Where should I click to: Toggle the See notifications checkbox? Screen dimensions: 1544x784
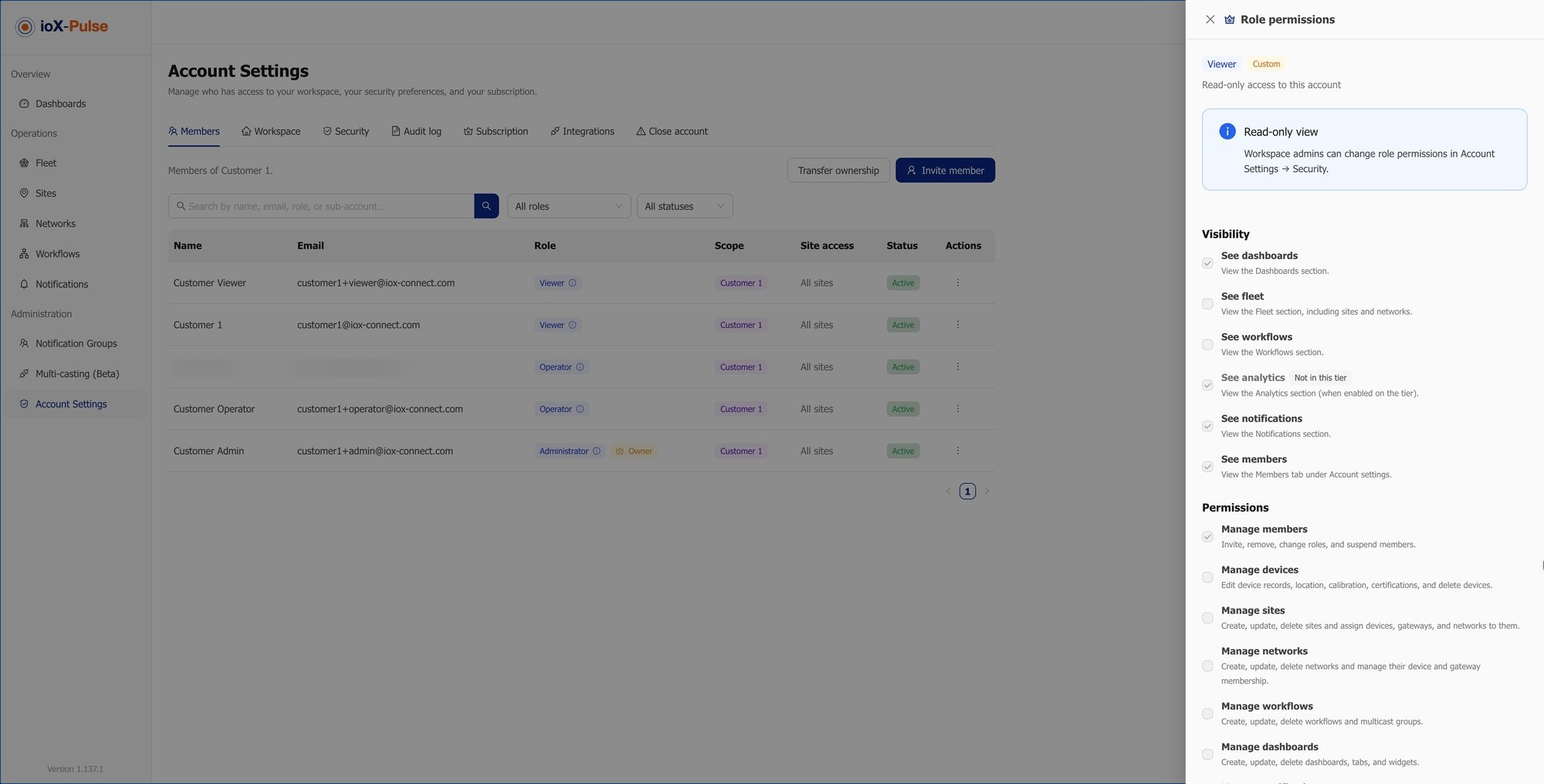[1207, 426]
